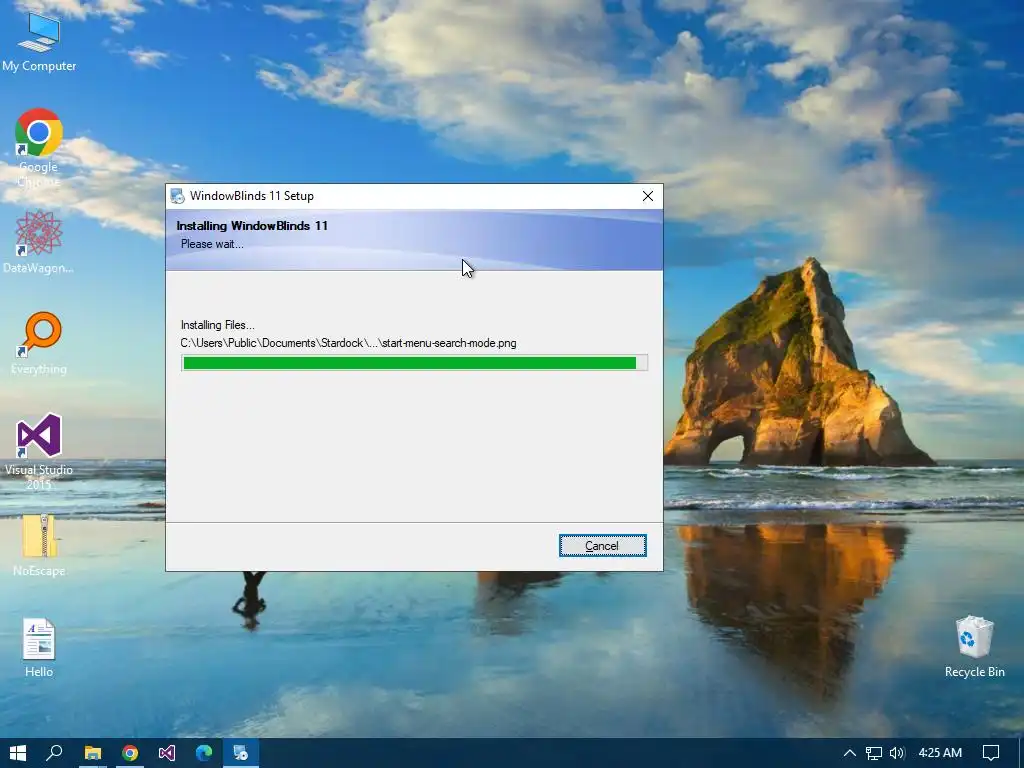Open the Google Chrome desktop shortcut
Screen dimensions: 1024x768
(x=39, y=148)
